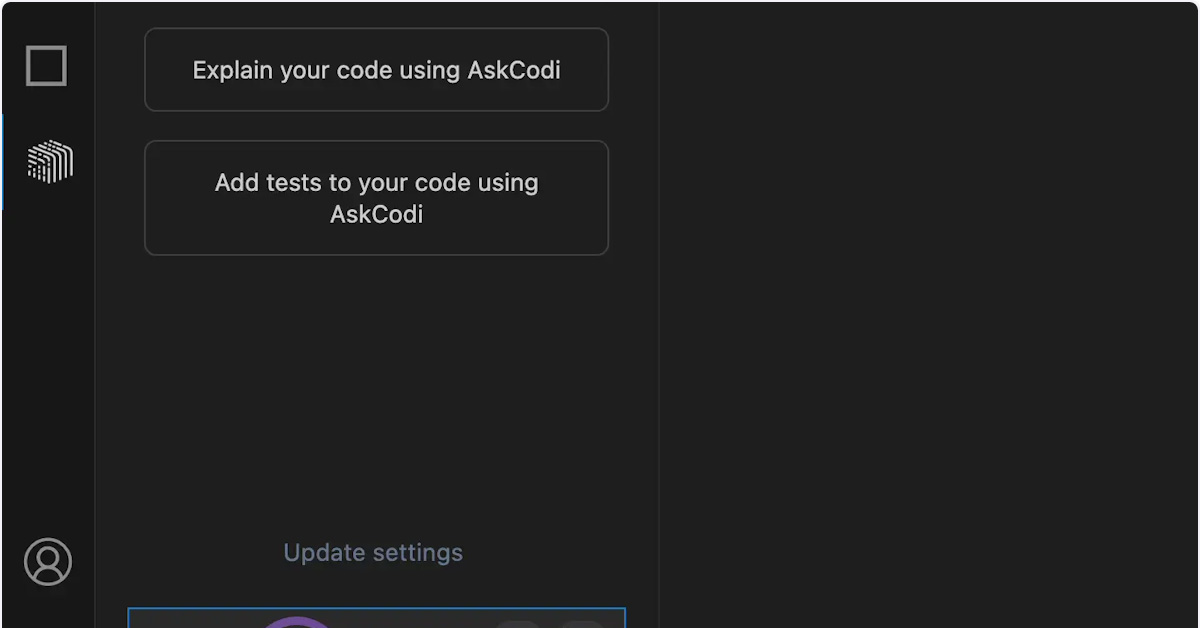Open the Accounts profile icon
Screen dimensions: 1200x628
coord(48,561)
